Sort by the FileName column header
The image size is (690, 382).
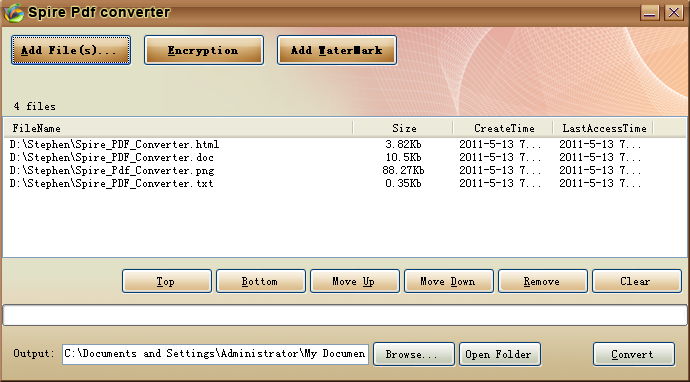tap(178, 128)
